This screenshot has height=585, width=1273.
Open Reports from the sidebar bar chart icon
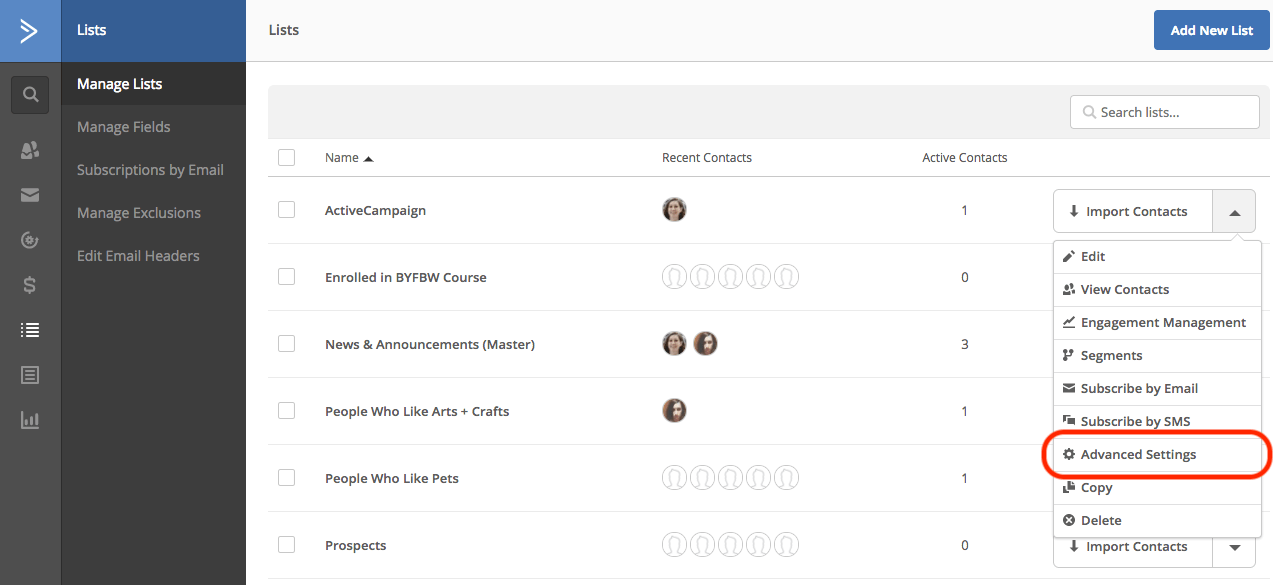coord(30,420)
